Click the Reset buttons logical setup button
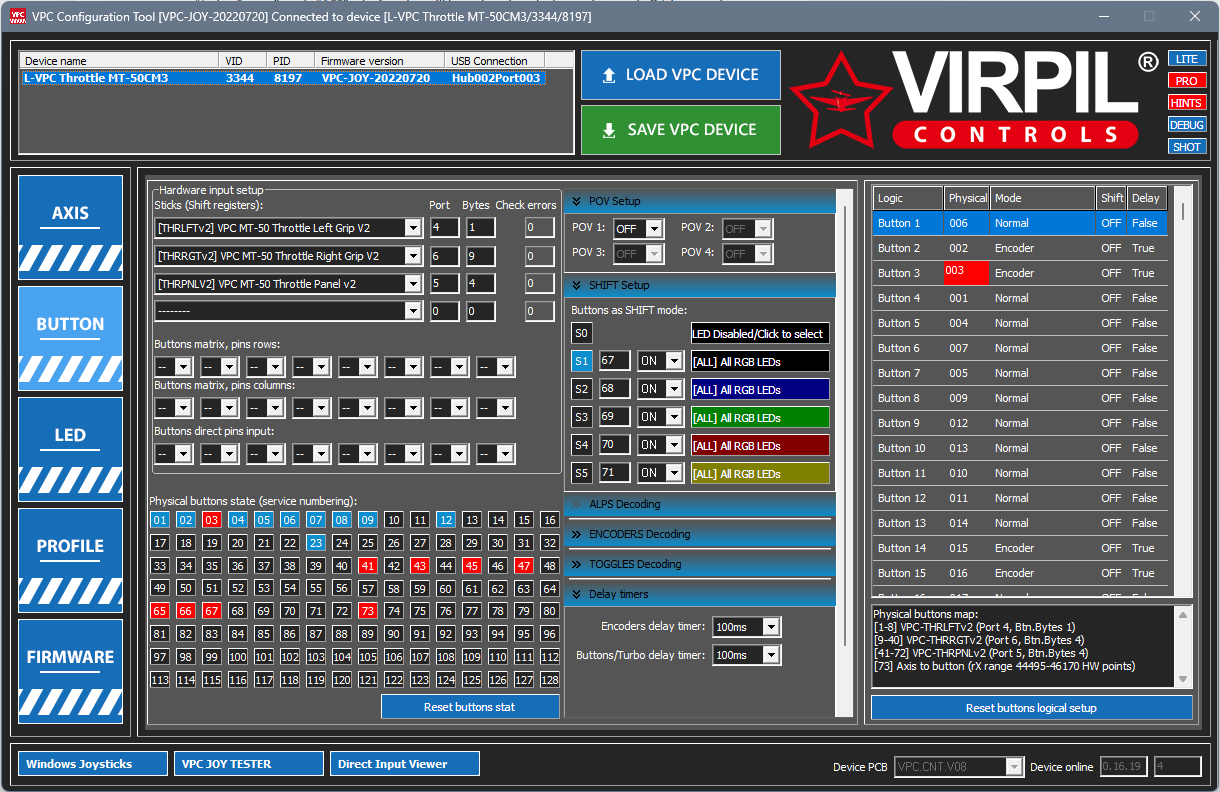 click(1031, 708)
